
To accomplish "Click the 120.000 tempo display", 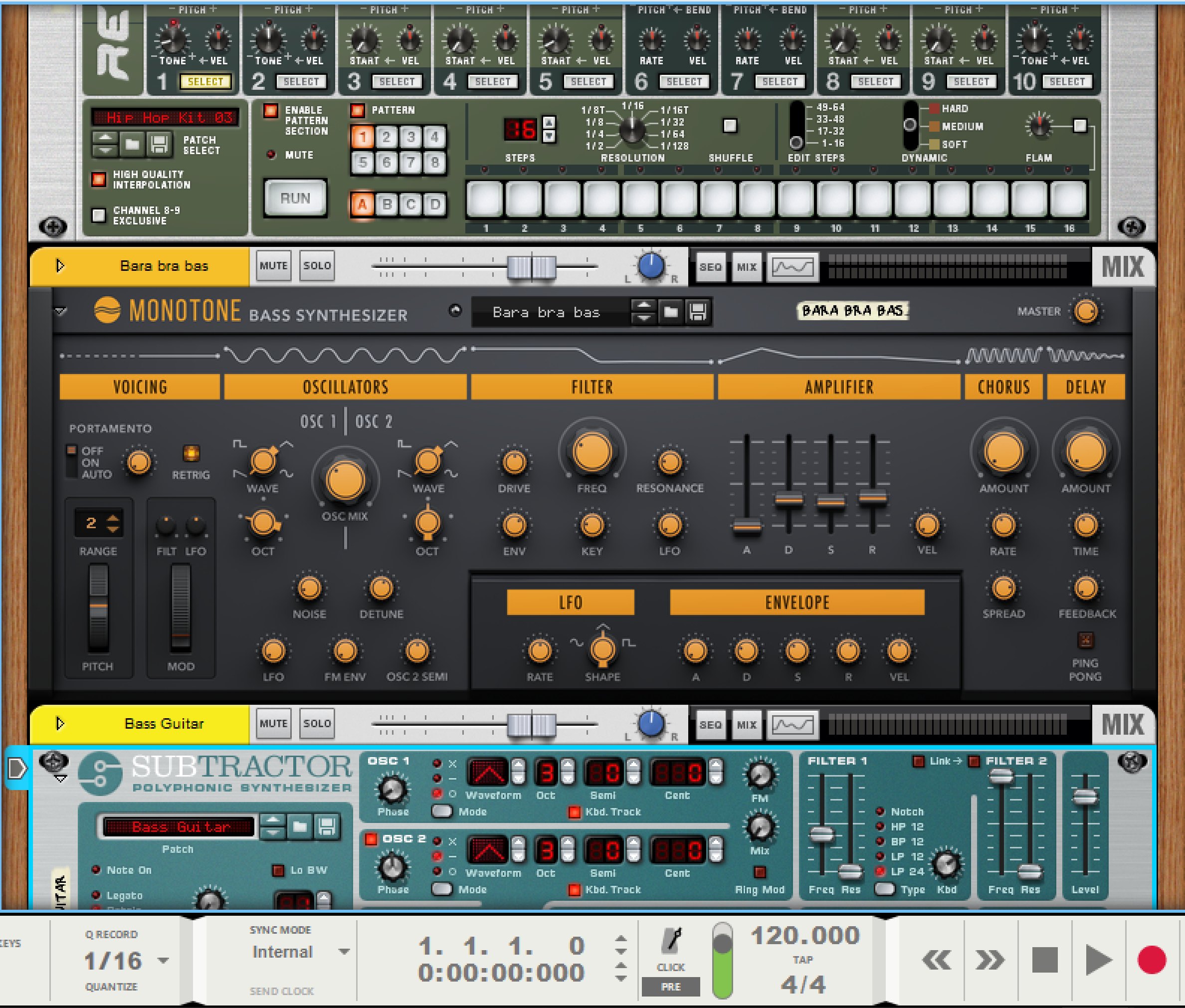I will click(x=804, y=935).
